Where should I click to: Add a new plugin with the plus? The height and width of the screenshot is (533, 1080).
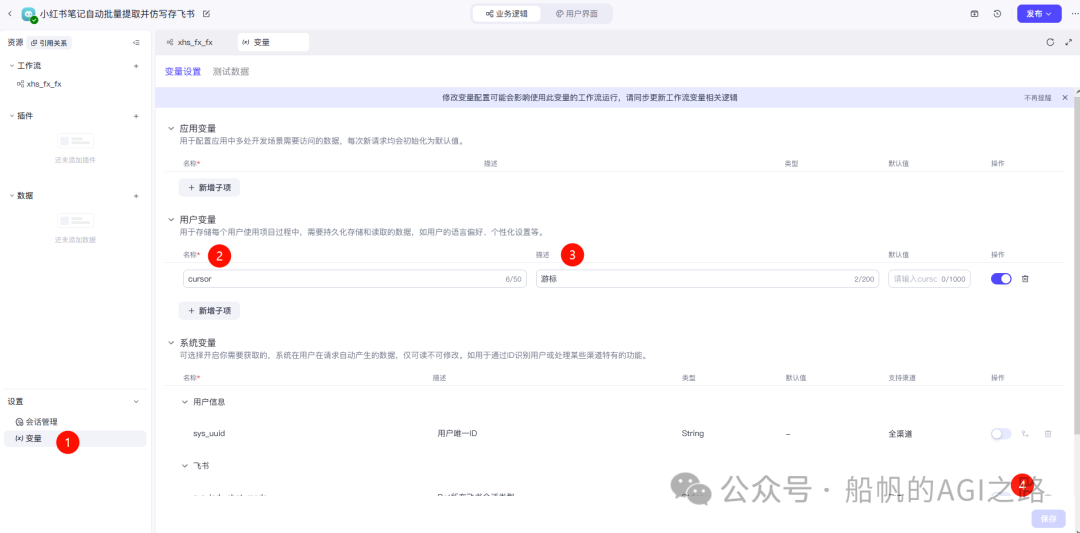pos(136,116)
